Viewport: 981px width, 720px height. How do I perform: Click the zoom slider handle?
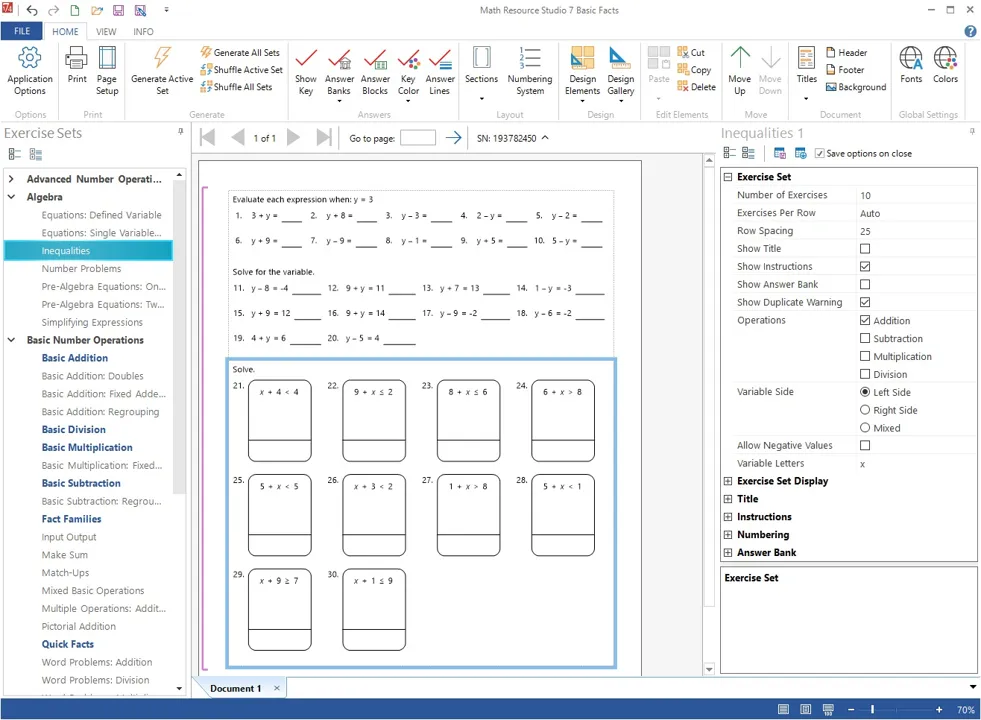coord(872,709)
